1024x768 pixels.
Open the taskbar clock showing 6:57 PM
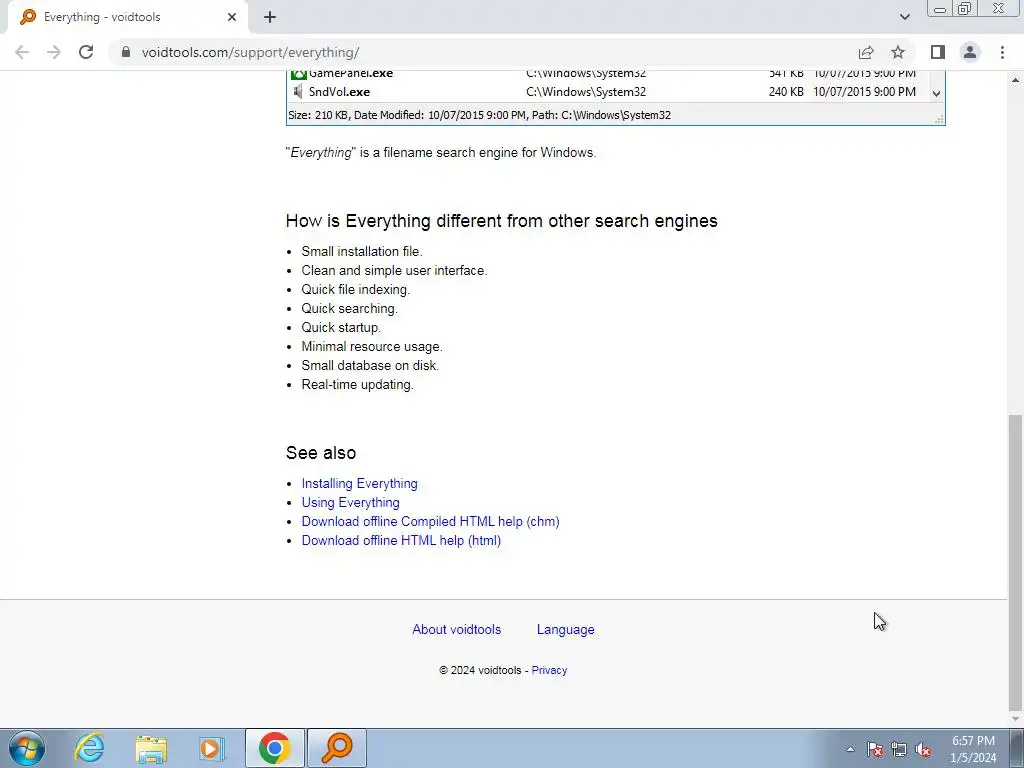tap(973, 749)
